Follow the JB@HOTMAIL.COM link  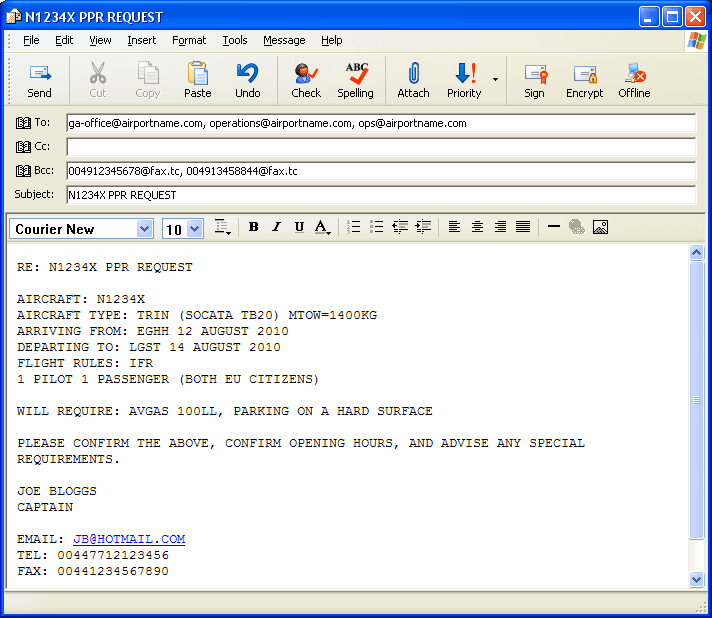point(129,539)
